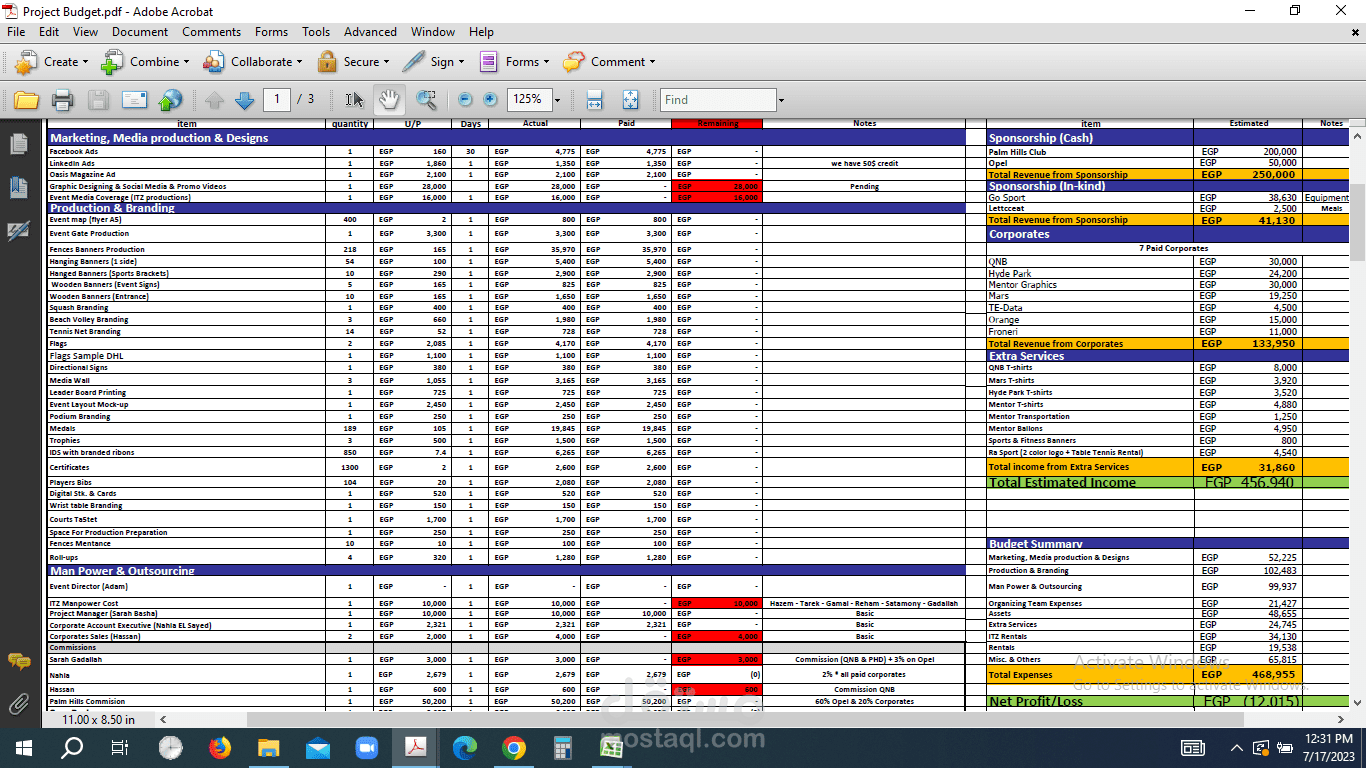Open the Pages navigation panel
This screenshot has width=1366, height=768.
pyautogui.click(x=18, y=144)
